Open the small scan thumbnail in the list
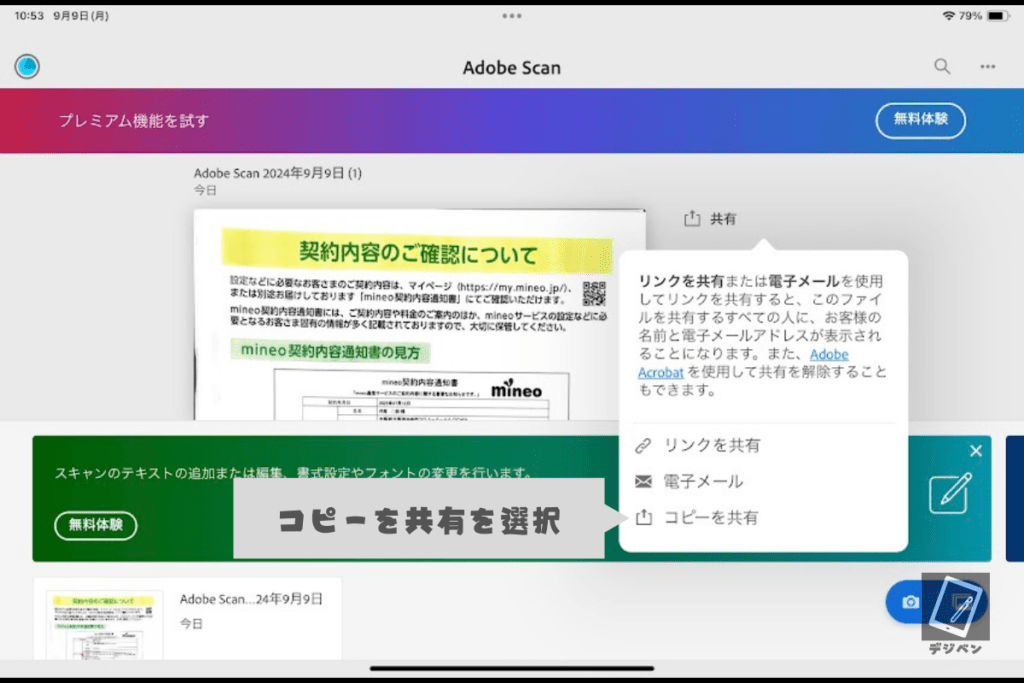This screenshot has width=1024, height=683. (x=104, y=624)
